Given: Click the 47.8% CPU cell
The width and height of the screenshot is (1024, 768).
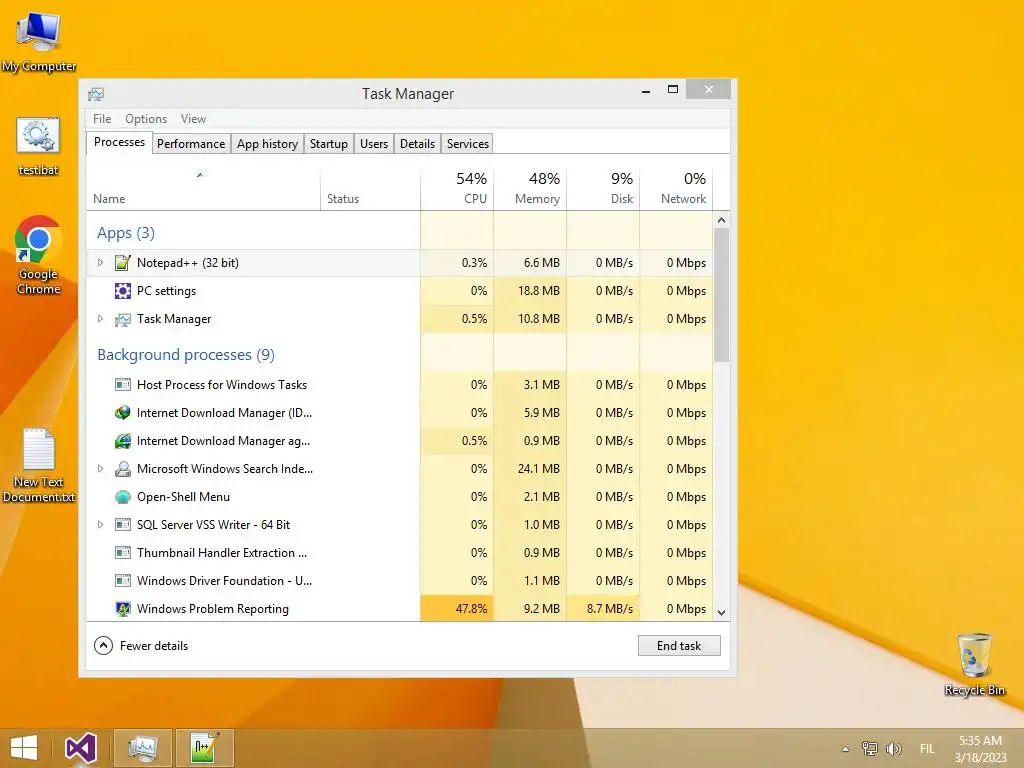Looking at the screenshot, I should coord(457,609).
